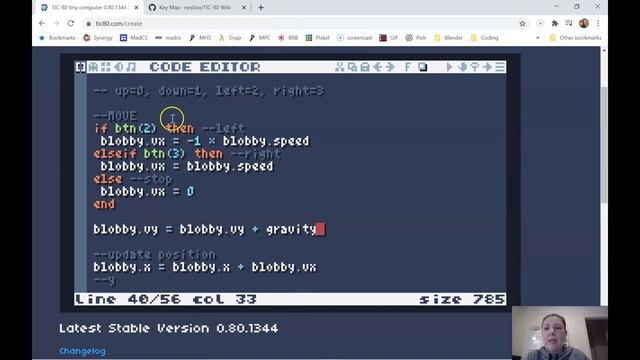The image size is (640, 360).
Task: Click the Cut icon in code editor toolbar
Action: [340, 67]
